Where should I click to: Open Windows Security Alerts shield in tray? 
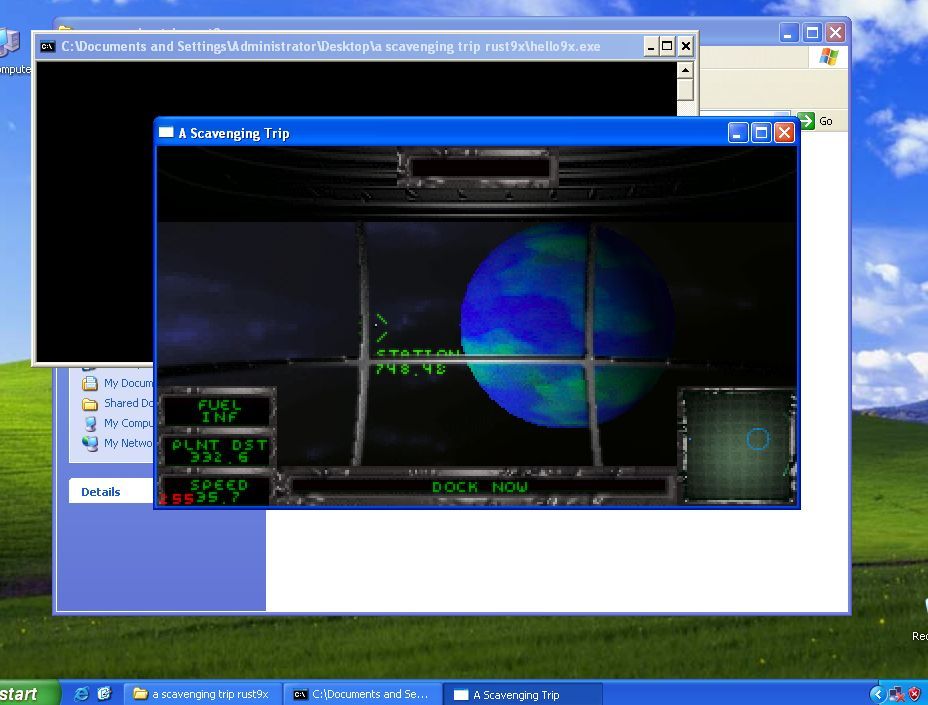pos(912,694)
